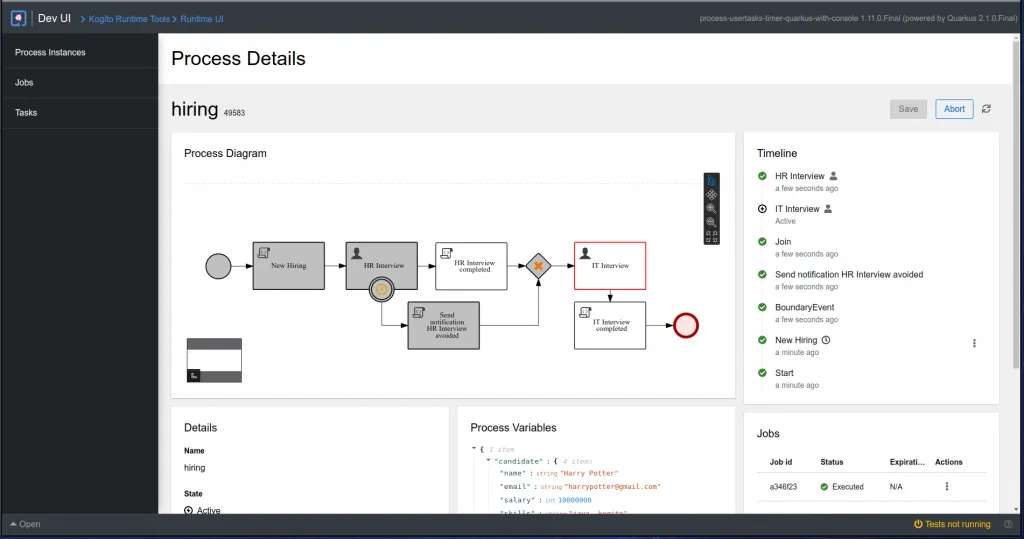Click the Dev UI title link

click(54, 18)
